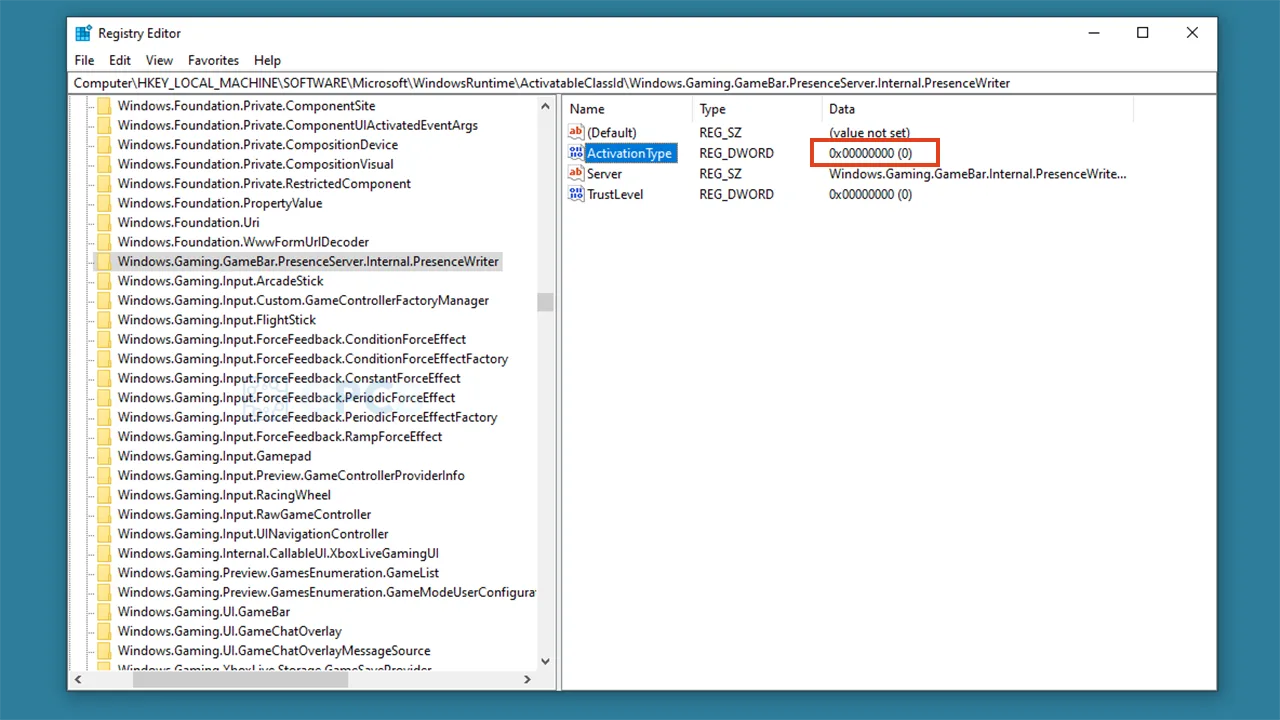Click the folder icon for Private.RestrictedComponent
1280x720 pixels.
[x=104, y=184]
